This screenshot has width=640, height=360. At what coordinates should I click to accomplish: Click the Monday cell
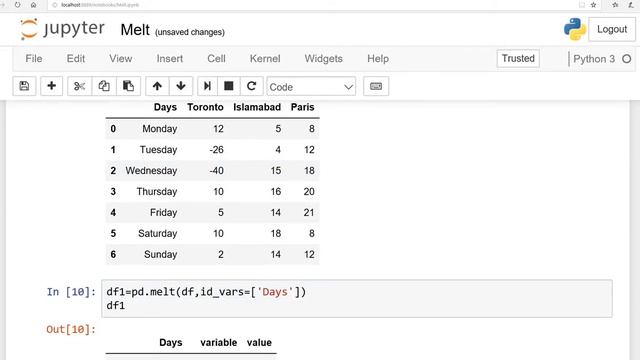coord(160,129)
